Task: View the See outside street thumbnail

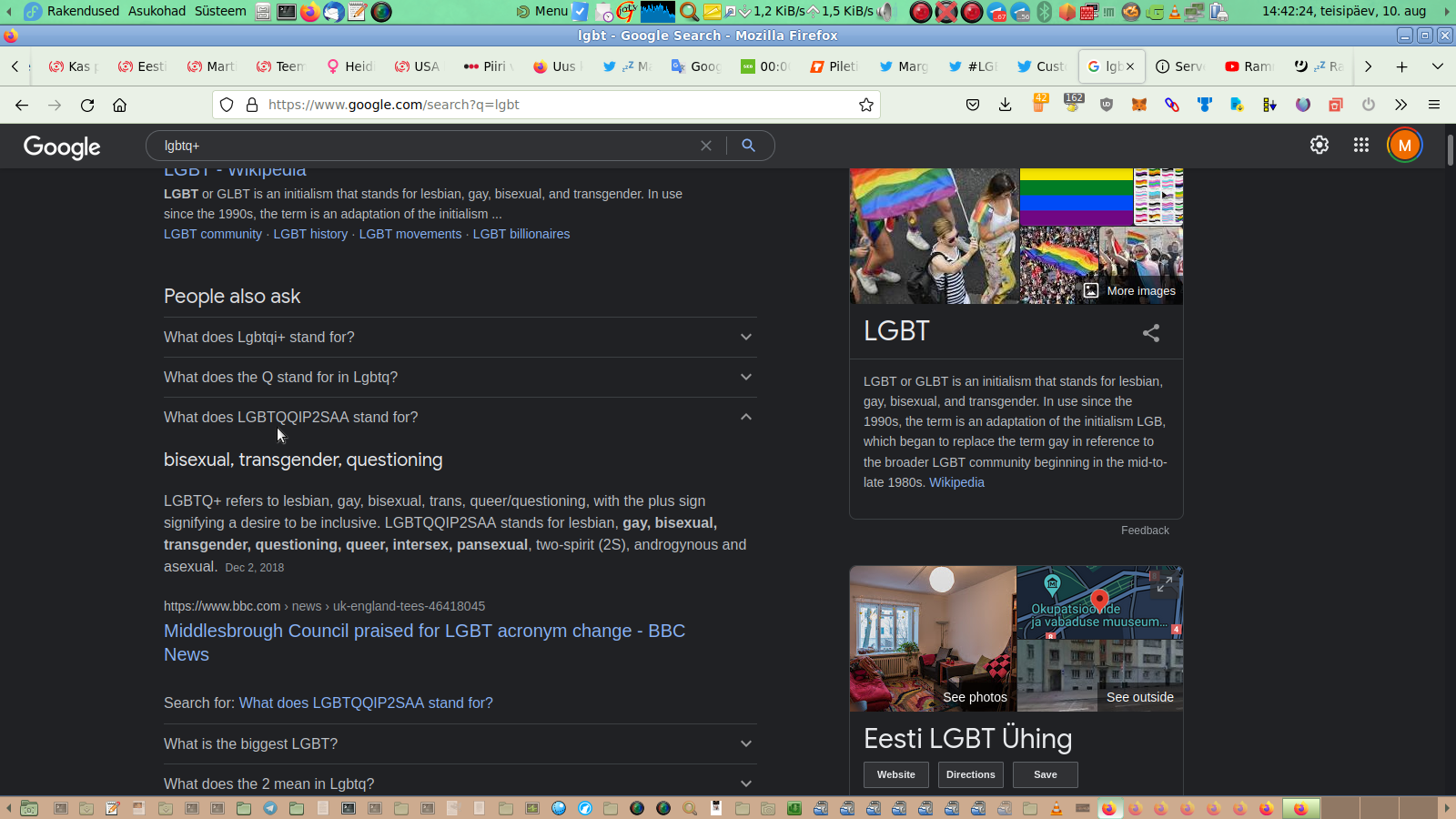Action: (1100, 675)
